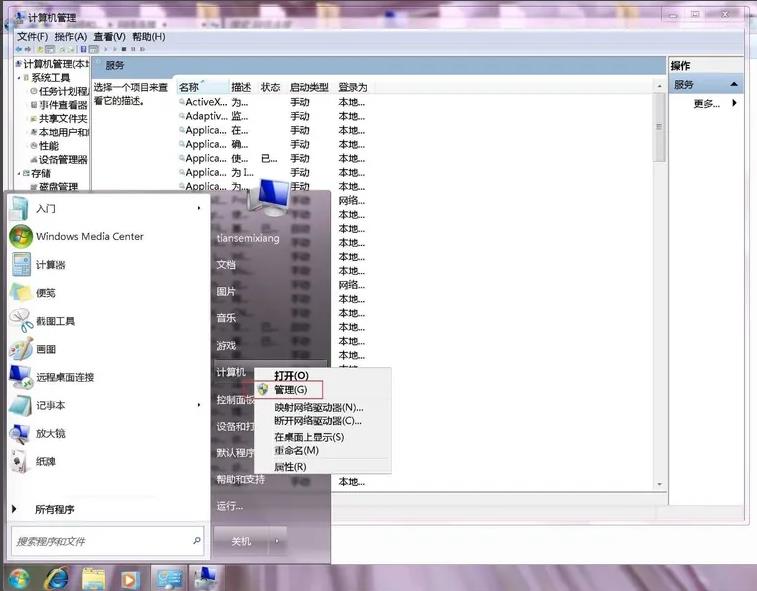This screenshot has height=591, width=757.
Task: Open 纸牌 solitaire game
Action: (46, 462)
